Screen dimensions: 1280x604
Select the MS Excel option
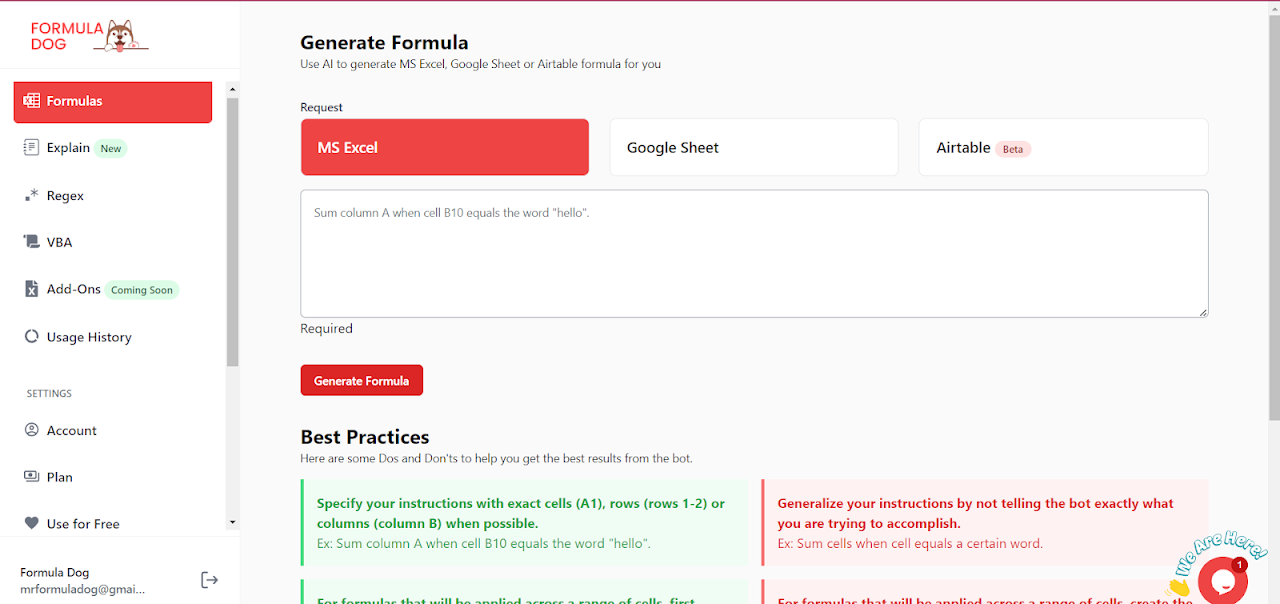click(x=445, y=147)
